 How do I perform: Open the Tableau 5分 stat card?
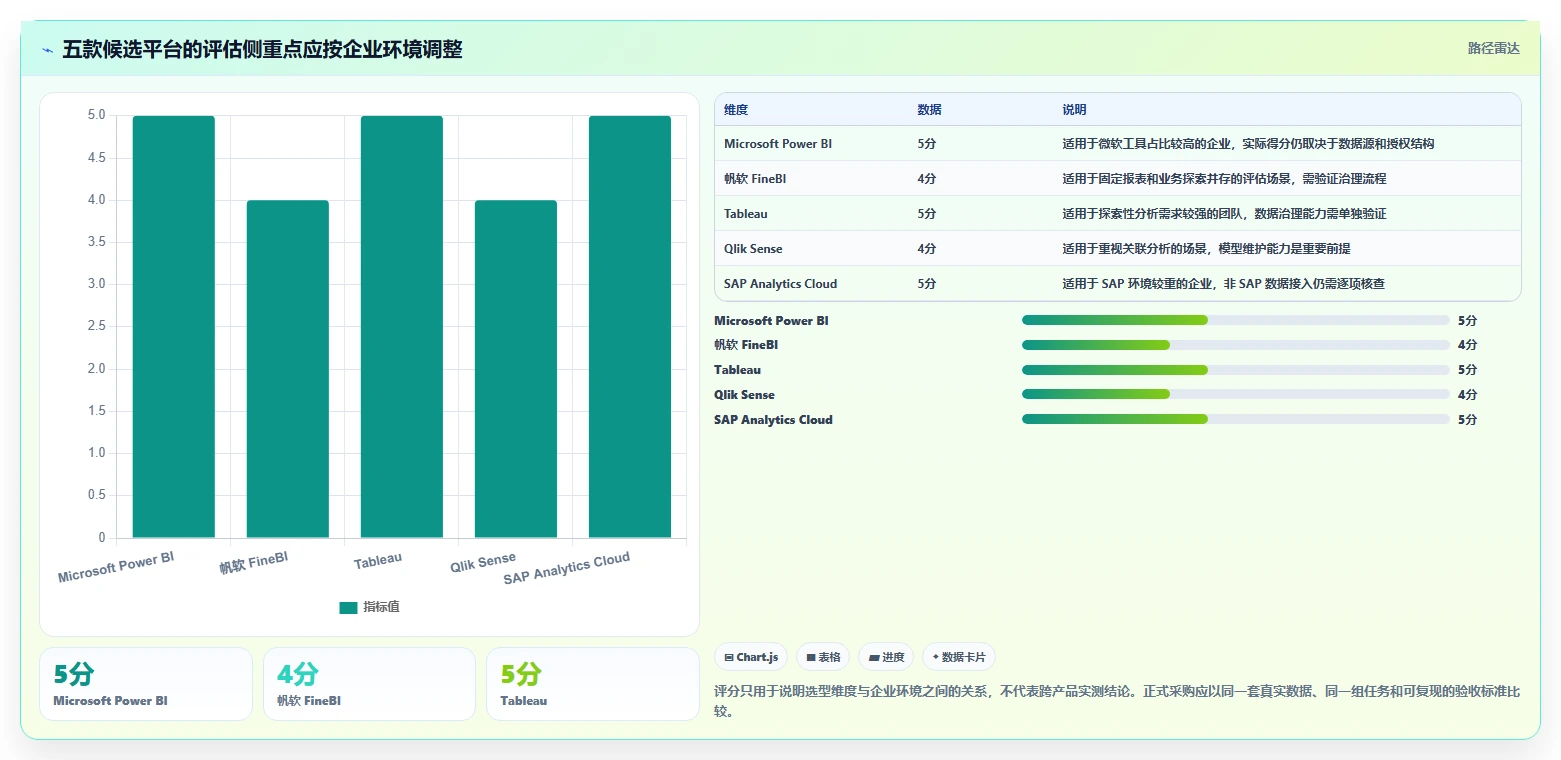tap(593, 684)
